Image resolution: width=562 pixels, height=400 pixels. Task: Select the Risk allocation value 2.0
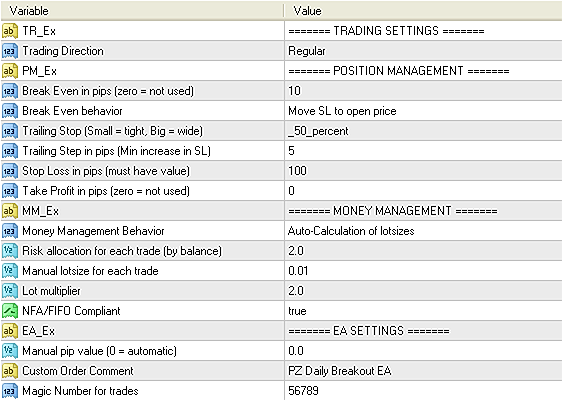tap(423, 251)
